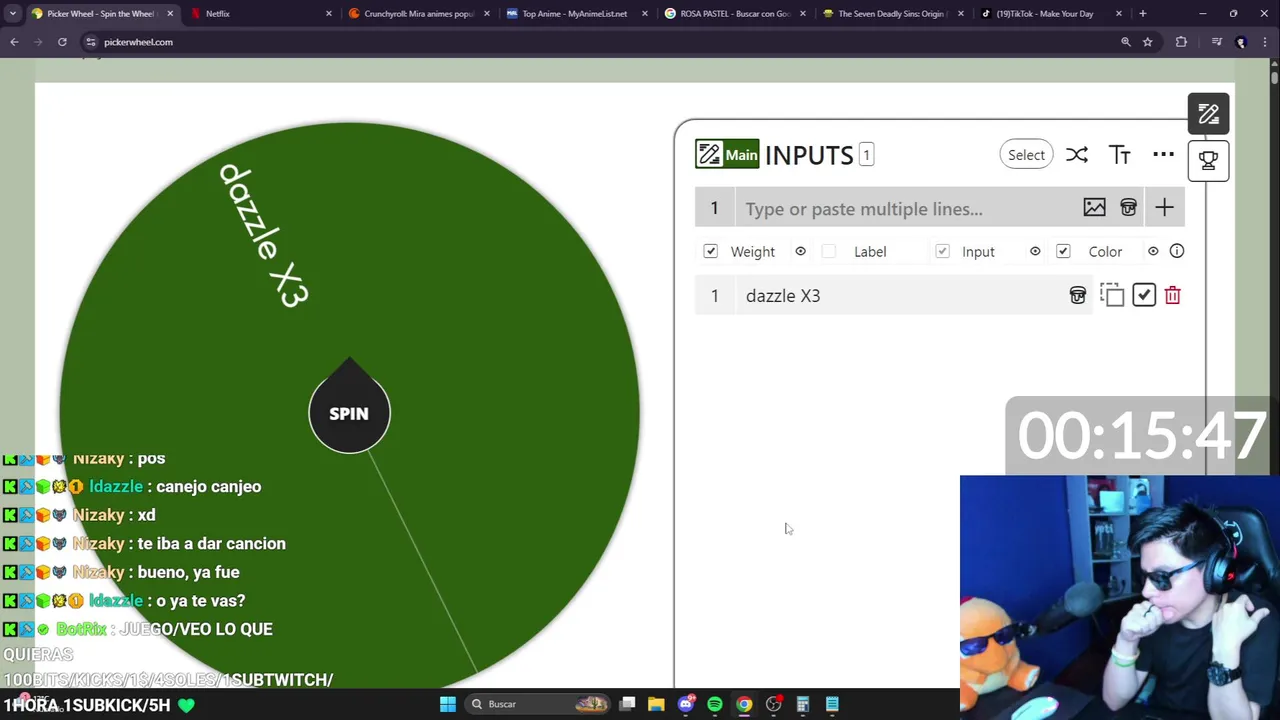The height and width of the screenshot is (720, 1280).
Task: Select the 'dazzle X3' input text
Action: [783, 296]
